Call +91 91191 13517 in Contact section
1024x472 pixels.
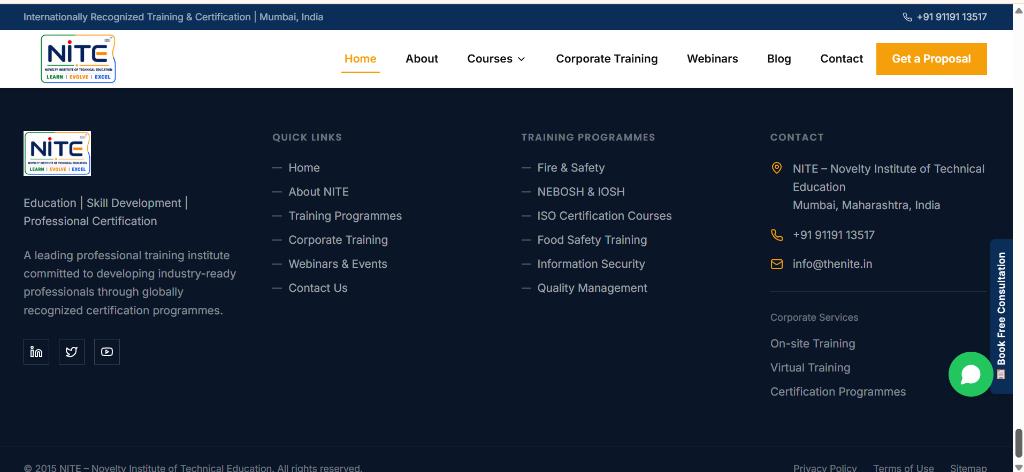833,235
